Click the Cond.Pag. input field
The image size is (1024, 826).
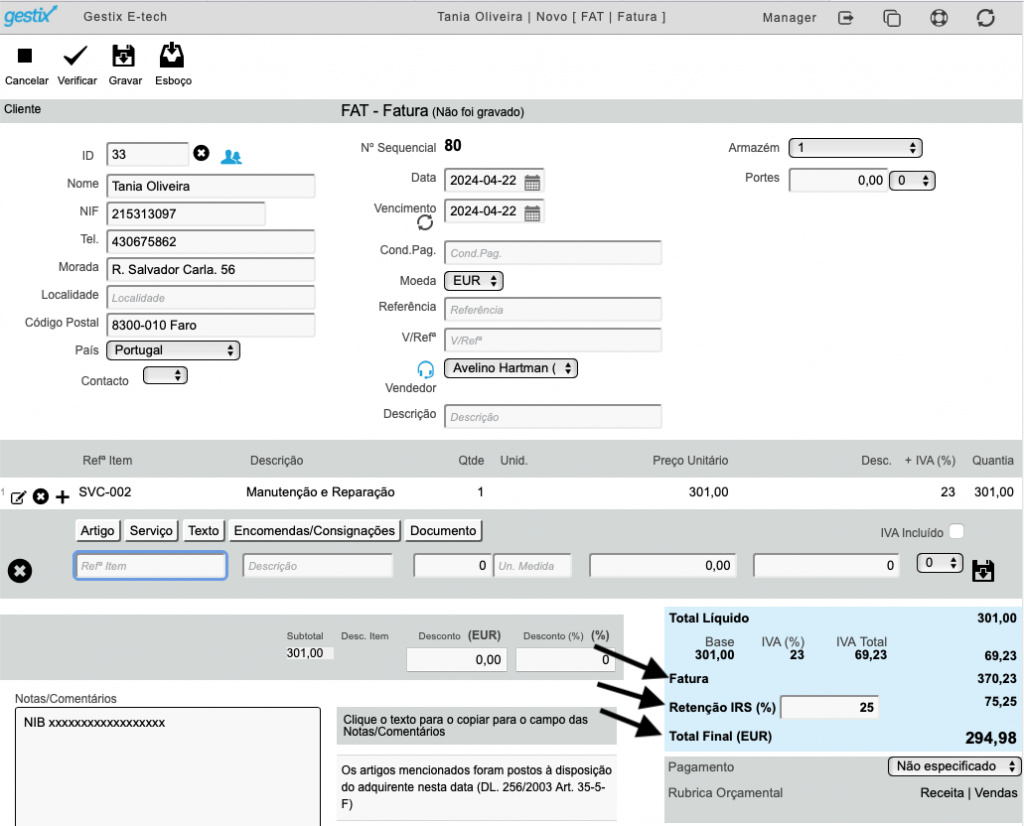(552, 253)
